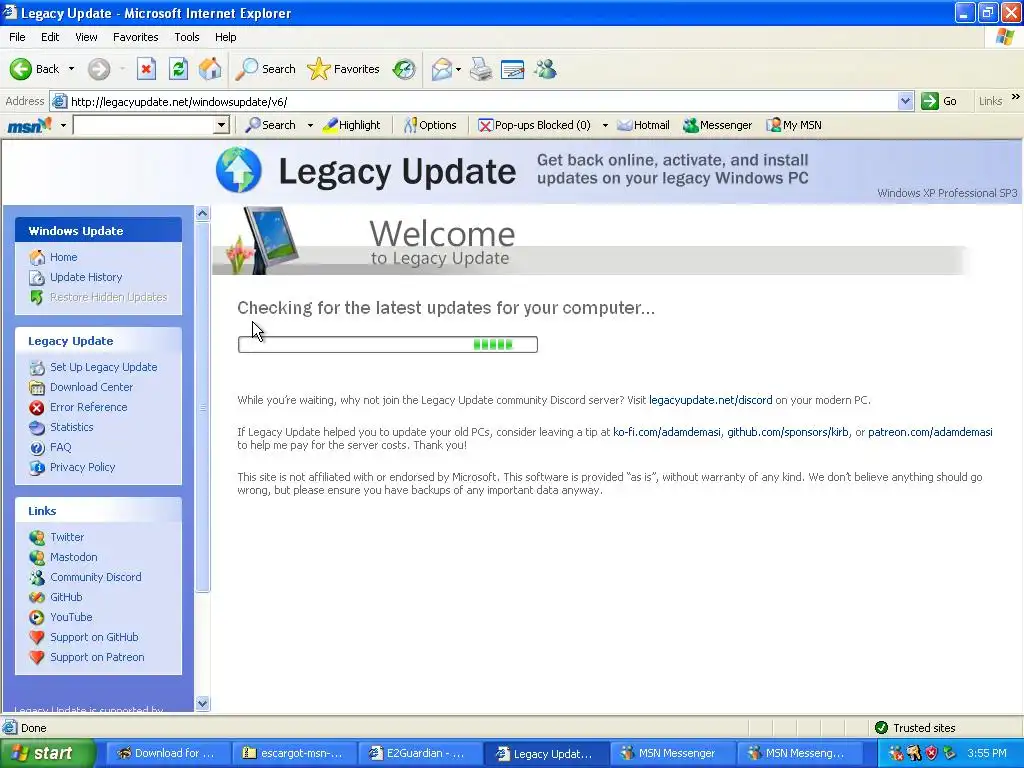Click ko-fi.com/adamdemasi hyperlink
This screenshot has height=768, width=1024.
pos(666,432)
